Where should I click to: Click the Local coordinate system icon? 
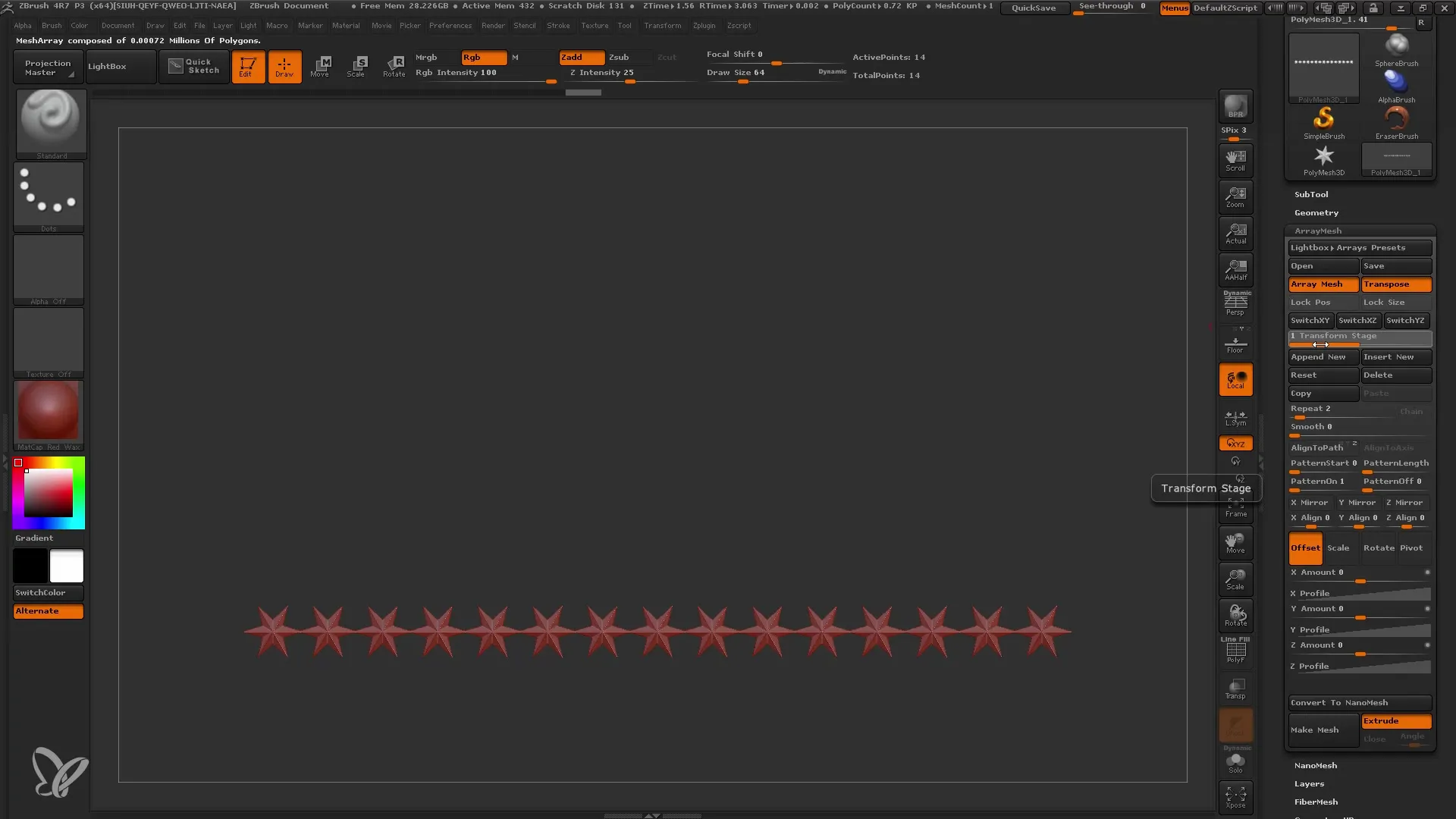(x=1236, y=381)
